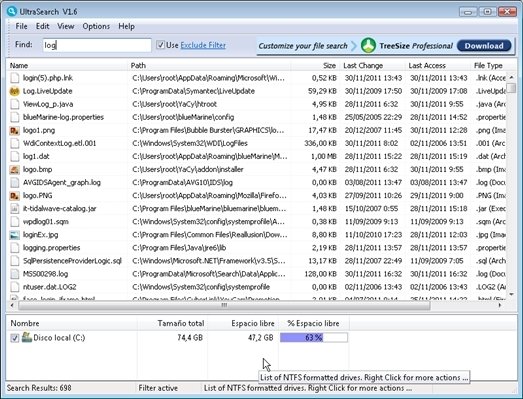This screenshot has height=399, width=523.
Task: Click the vertical scrollbar down arrow
Action: [511, 294]
